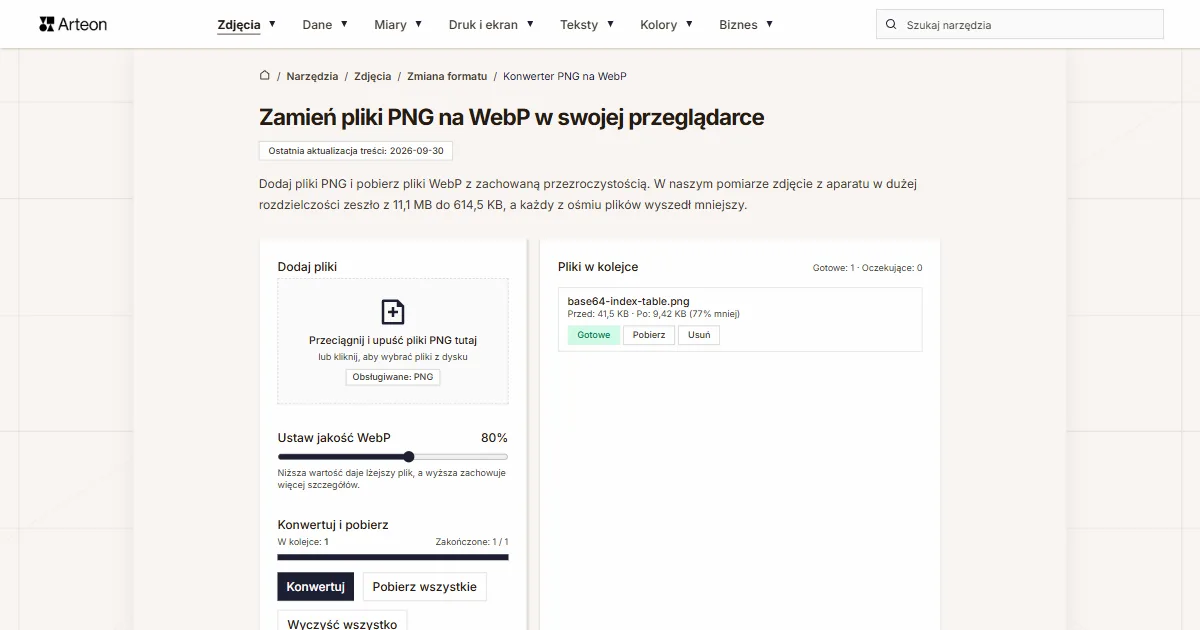Viewport: 1200px width, 630px height.
Task: Go to home via breadcrumb house icon
Action: tap(265, 76)
